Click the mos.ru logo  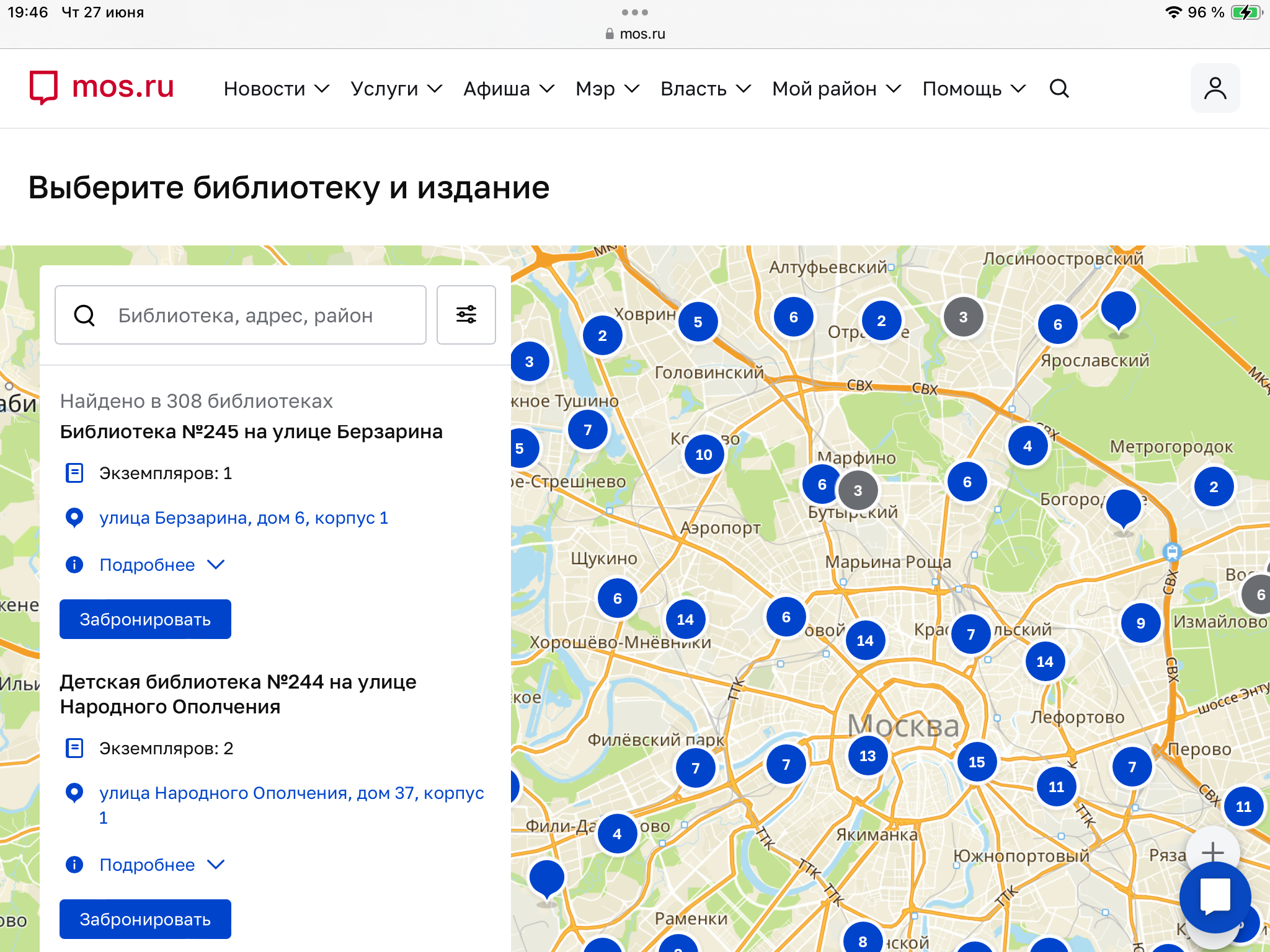pyautogui.click(x=102, y=87)
